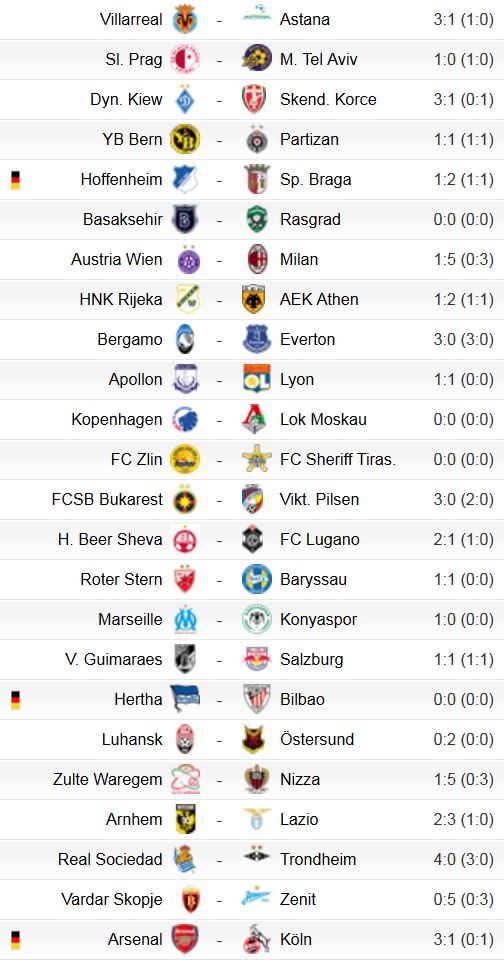The width and height of the screenshot is (504, 961).
Task: Select the Dyn. Kiew team name
Action: [x=126, y=99]
